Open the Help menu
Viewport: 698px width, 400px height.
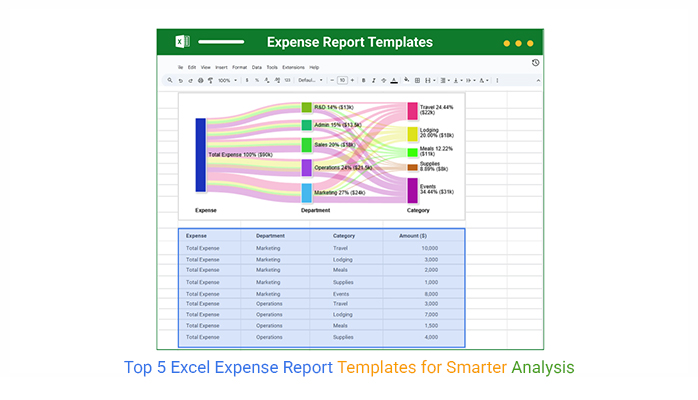click(314, 67)
